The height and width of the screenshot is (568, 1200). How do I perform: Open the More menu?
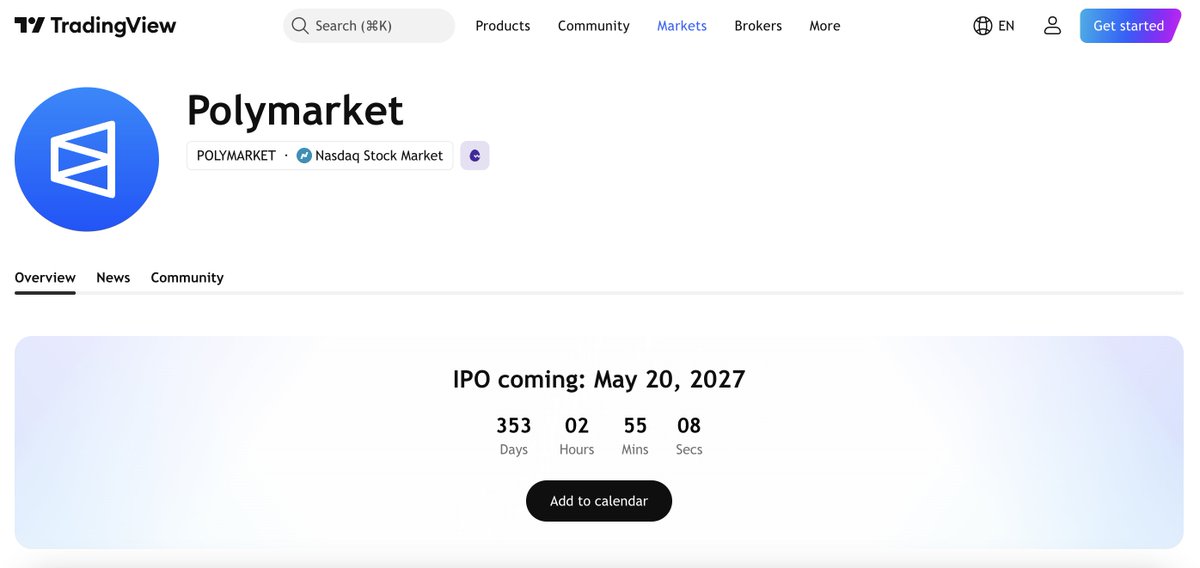825,26
